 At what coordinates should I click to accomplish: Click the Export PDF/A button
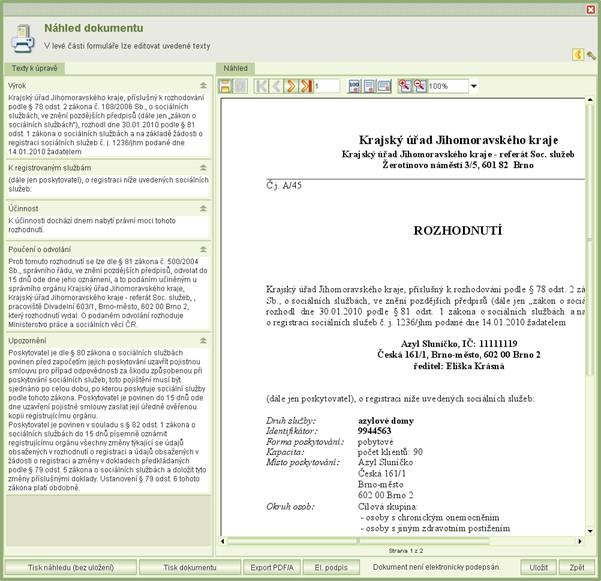pyautogui.click(x=272, y=567)
